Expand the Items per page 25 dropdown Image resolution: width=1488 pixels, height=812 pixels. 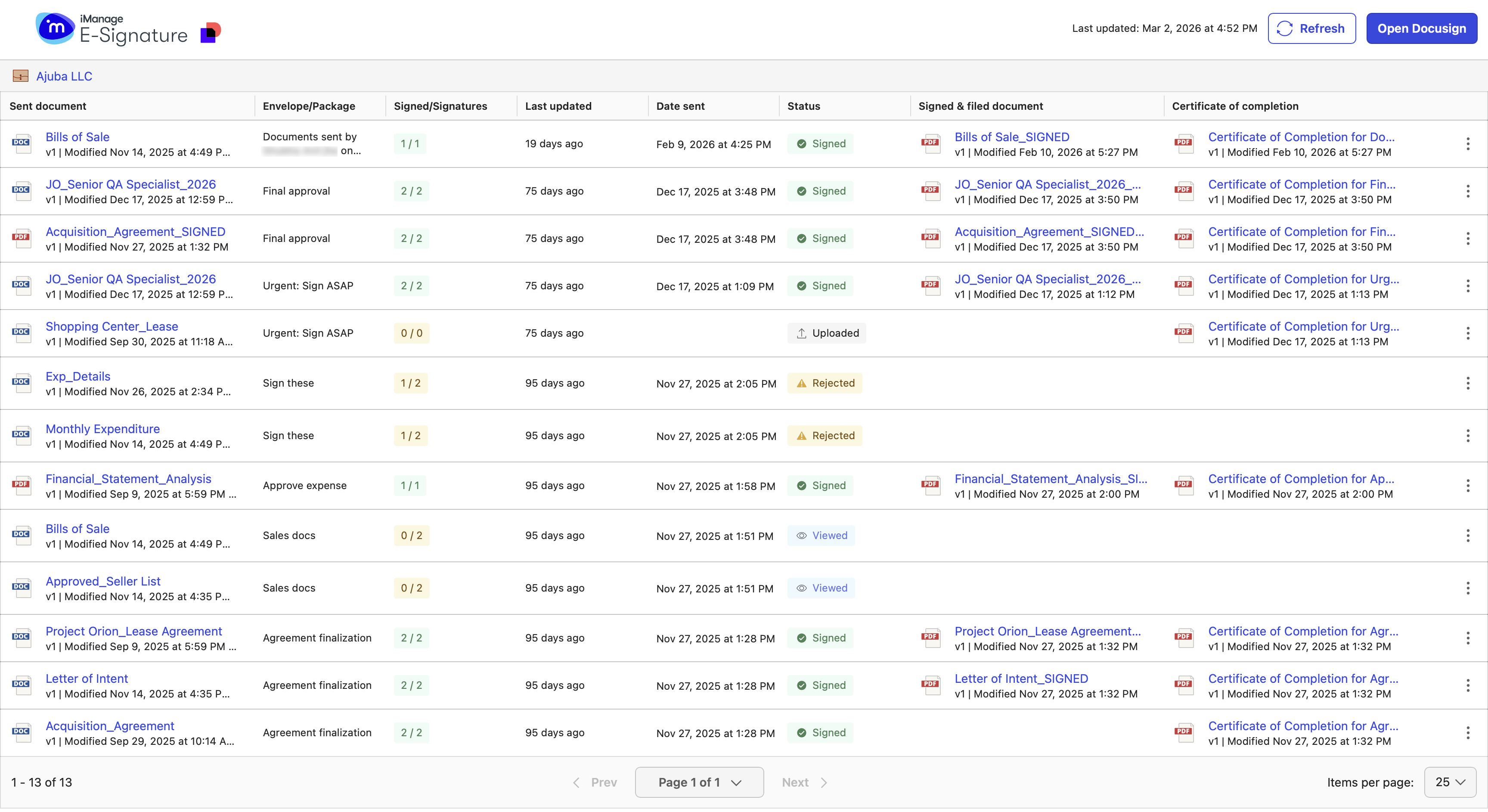pyautogui.click(x=1450, y=782)
